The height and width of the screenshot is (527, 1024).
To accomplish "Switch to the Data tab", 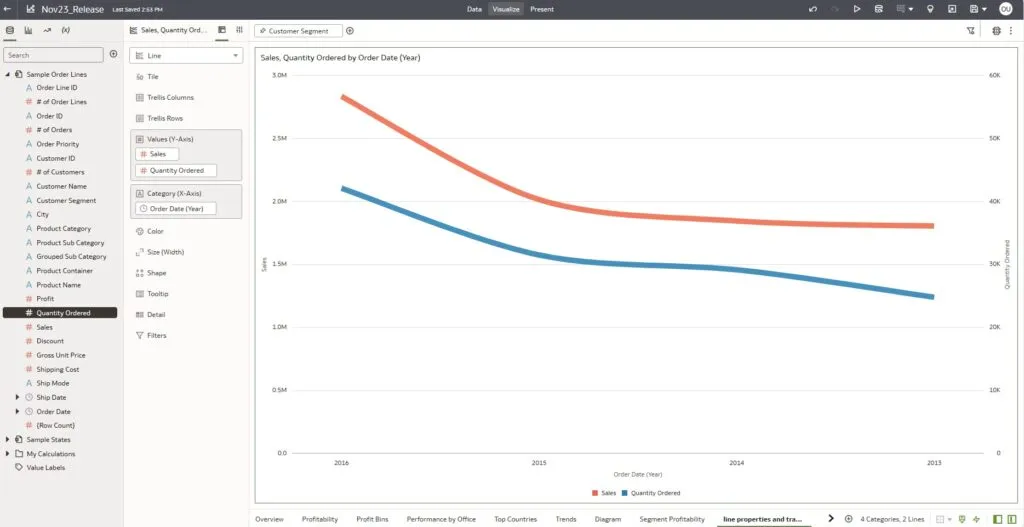I will click(x=474, y=9).
